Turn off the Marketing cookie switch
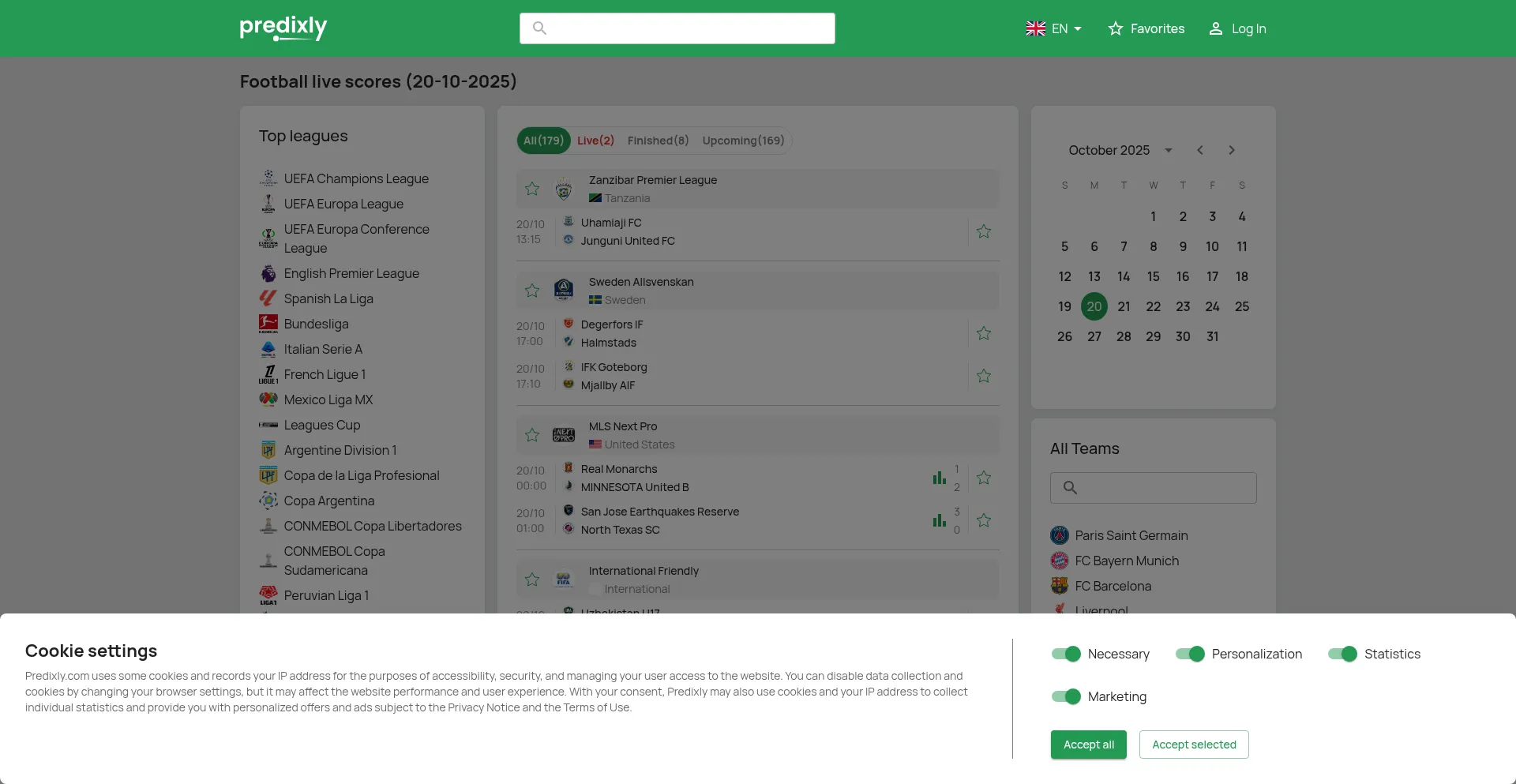1516x784 pixels. [x=1066, y=696]
